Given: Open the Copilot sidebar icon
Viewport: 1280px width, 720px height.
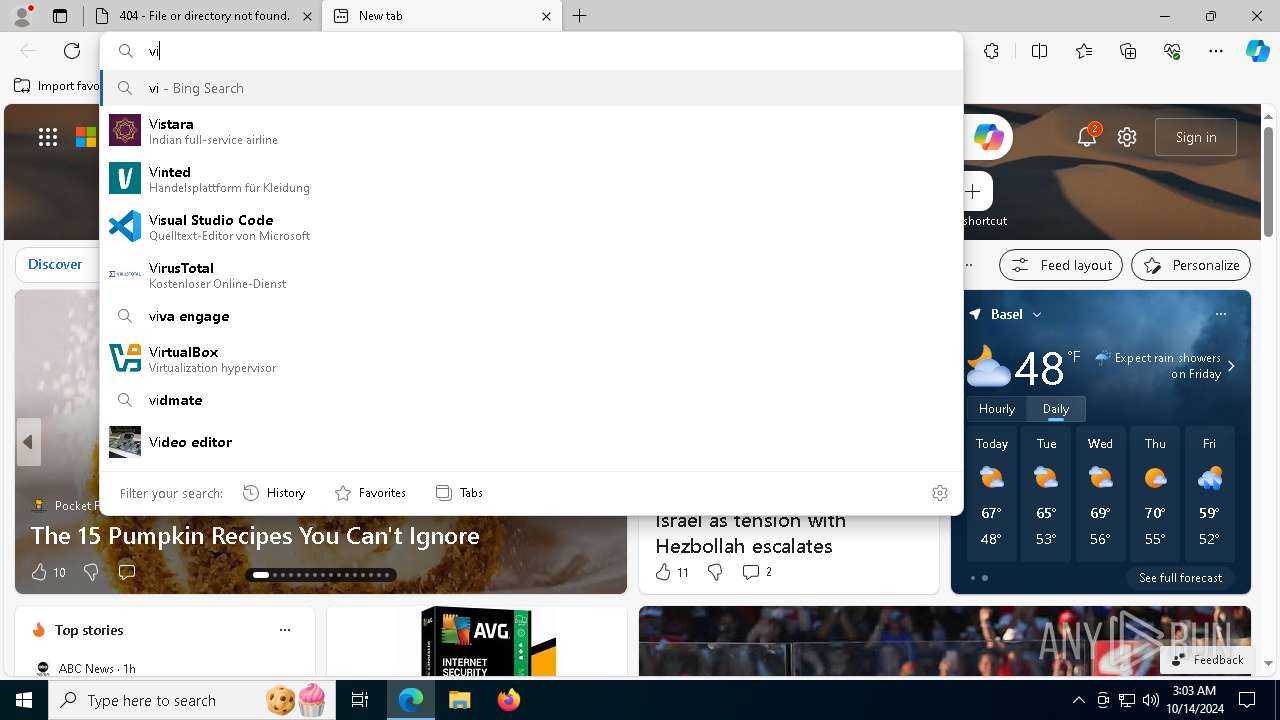Looking at the screenshot, I should [x=1257, y=51].
